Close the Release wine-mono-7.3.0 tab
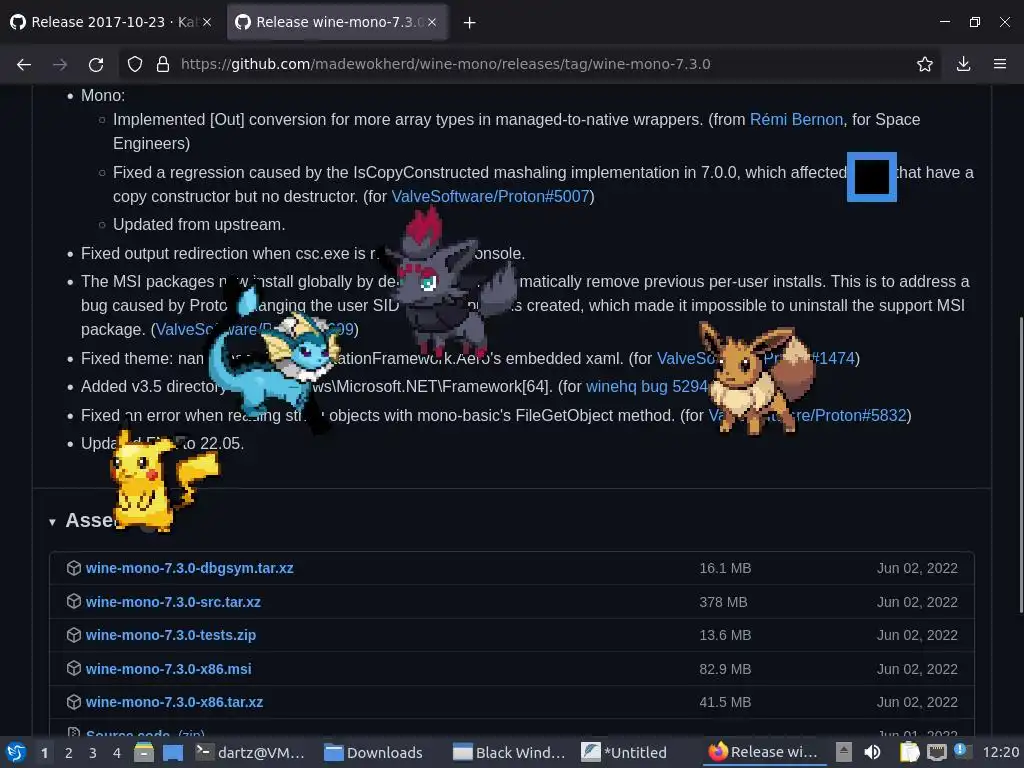1024x768 pixels. [x=432, y=22]
